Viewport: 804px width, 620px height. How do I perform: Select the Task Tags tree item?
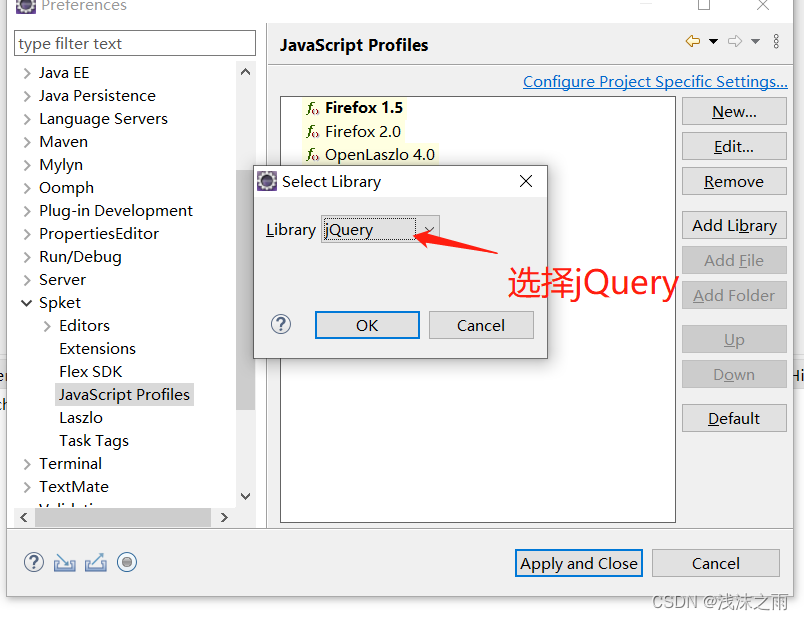tap(94, 441)
